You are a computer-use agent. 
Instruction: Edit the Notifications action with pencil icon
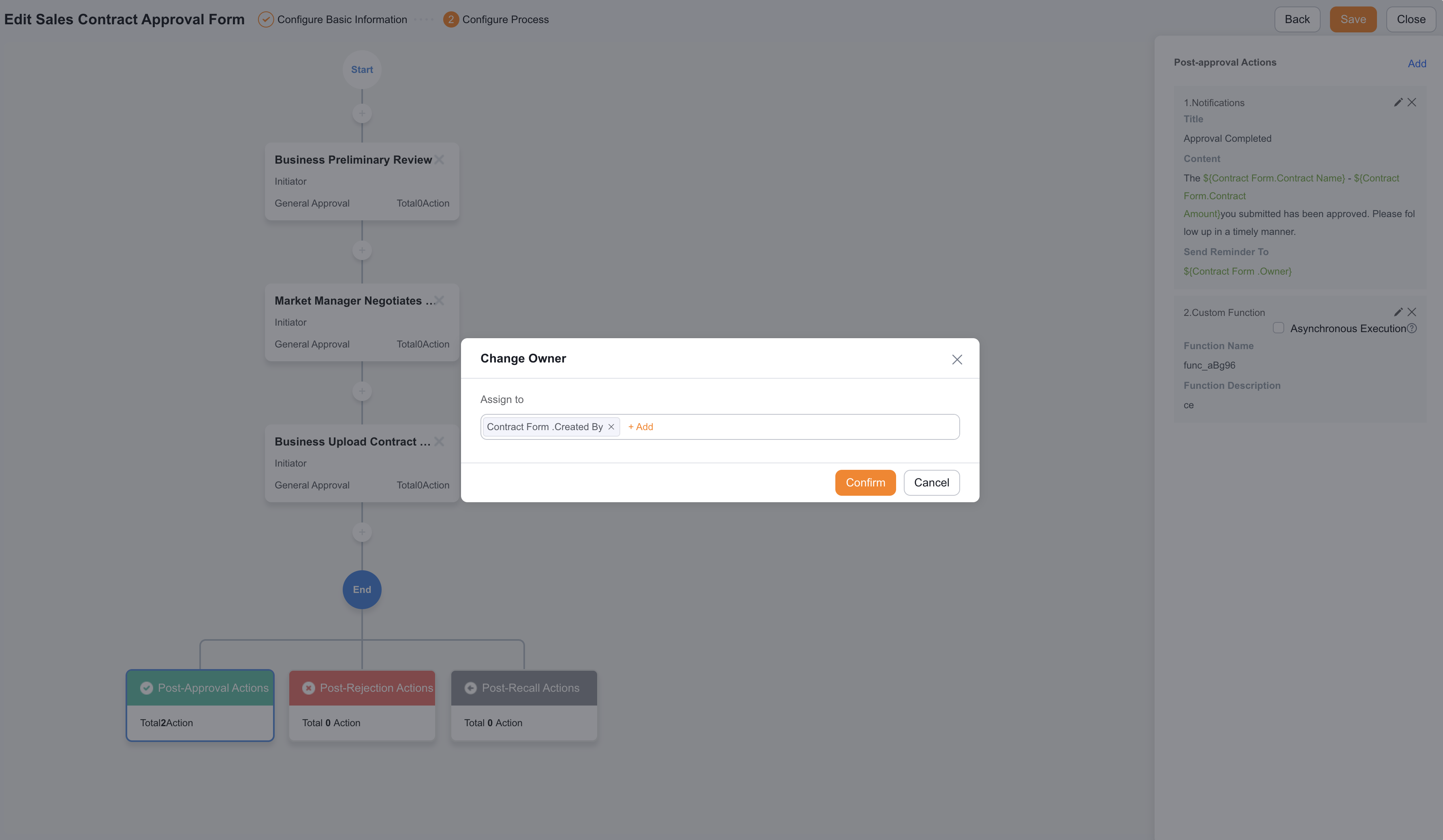click(1398, 102)
